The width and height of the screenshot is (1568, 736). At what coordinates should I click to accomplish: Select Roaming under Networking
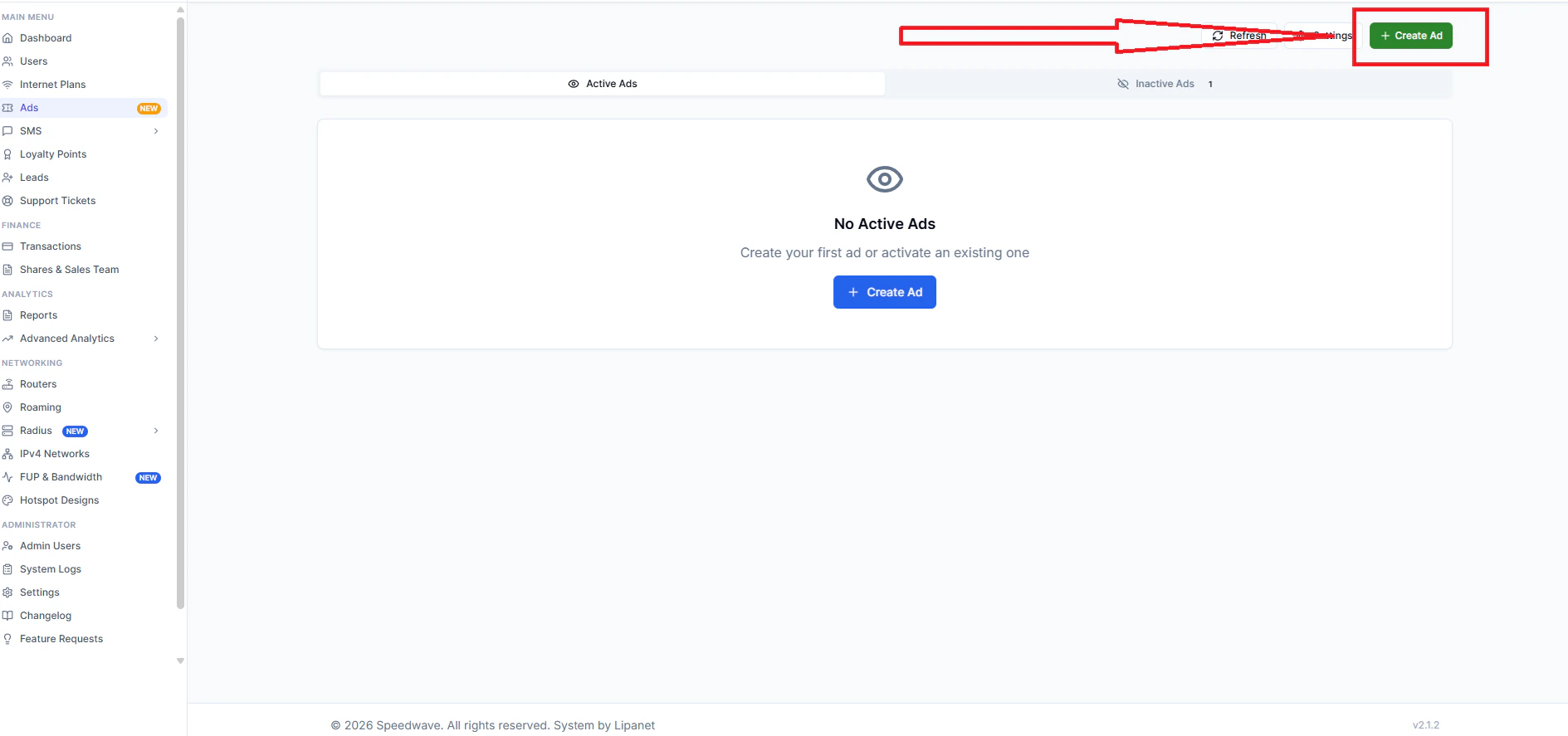pyautogui.click(x=41, y=407)
